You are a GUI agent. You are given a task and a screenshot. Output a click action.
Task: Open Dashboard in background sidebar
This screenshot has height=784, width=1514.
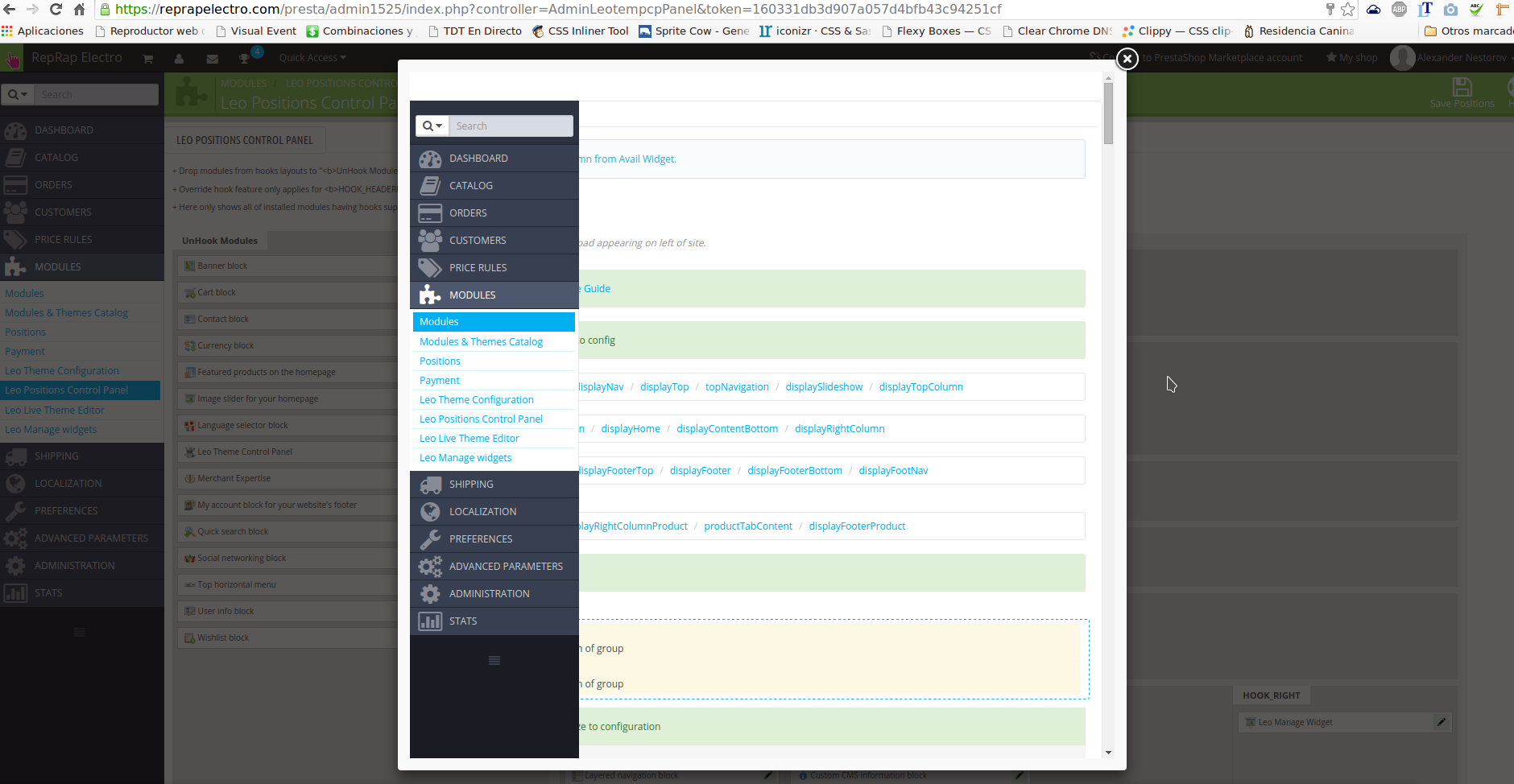[x=81, y=130]
